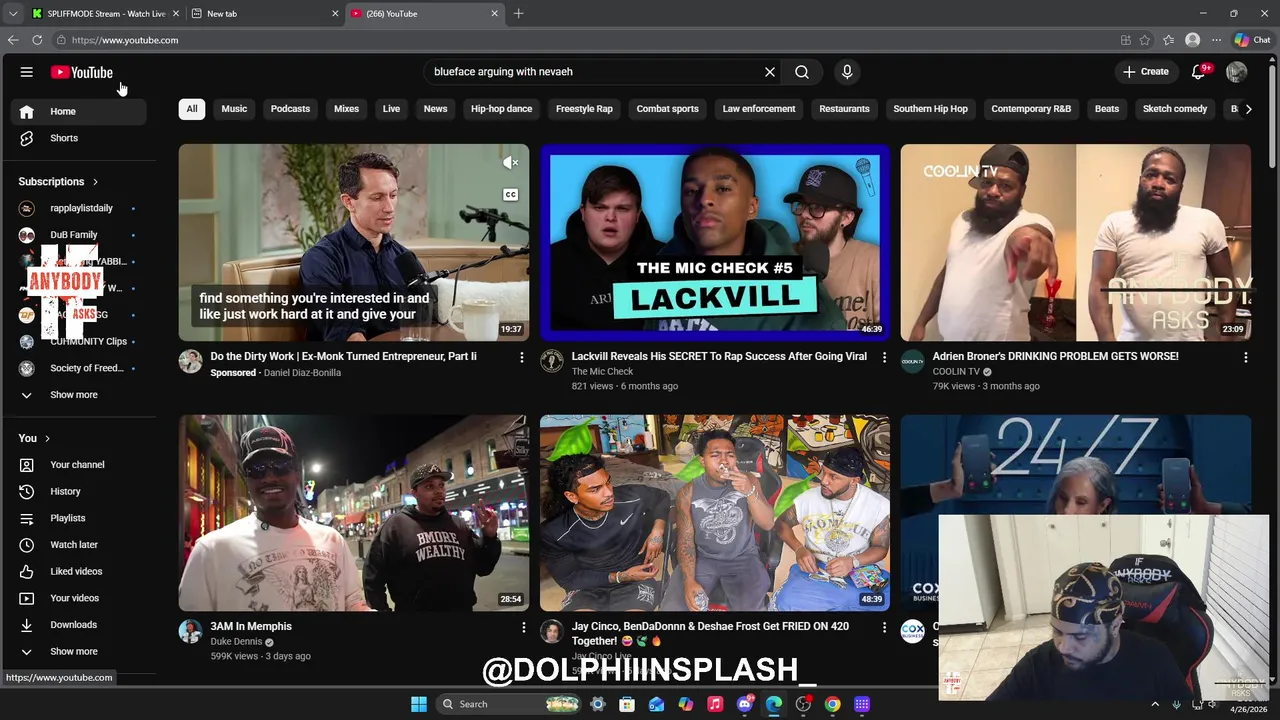Play 3AM In Memphis thumbnail
1280x720 pixels.
click(354, 513)
